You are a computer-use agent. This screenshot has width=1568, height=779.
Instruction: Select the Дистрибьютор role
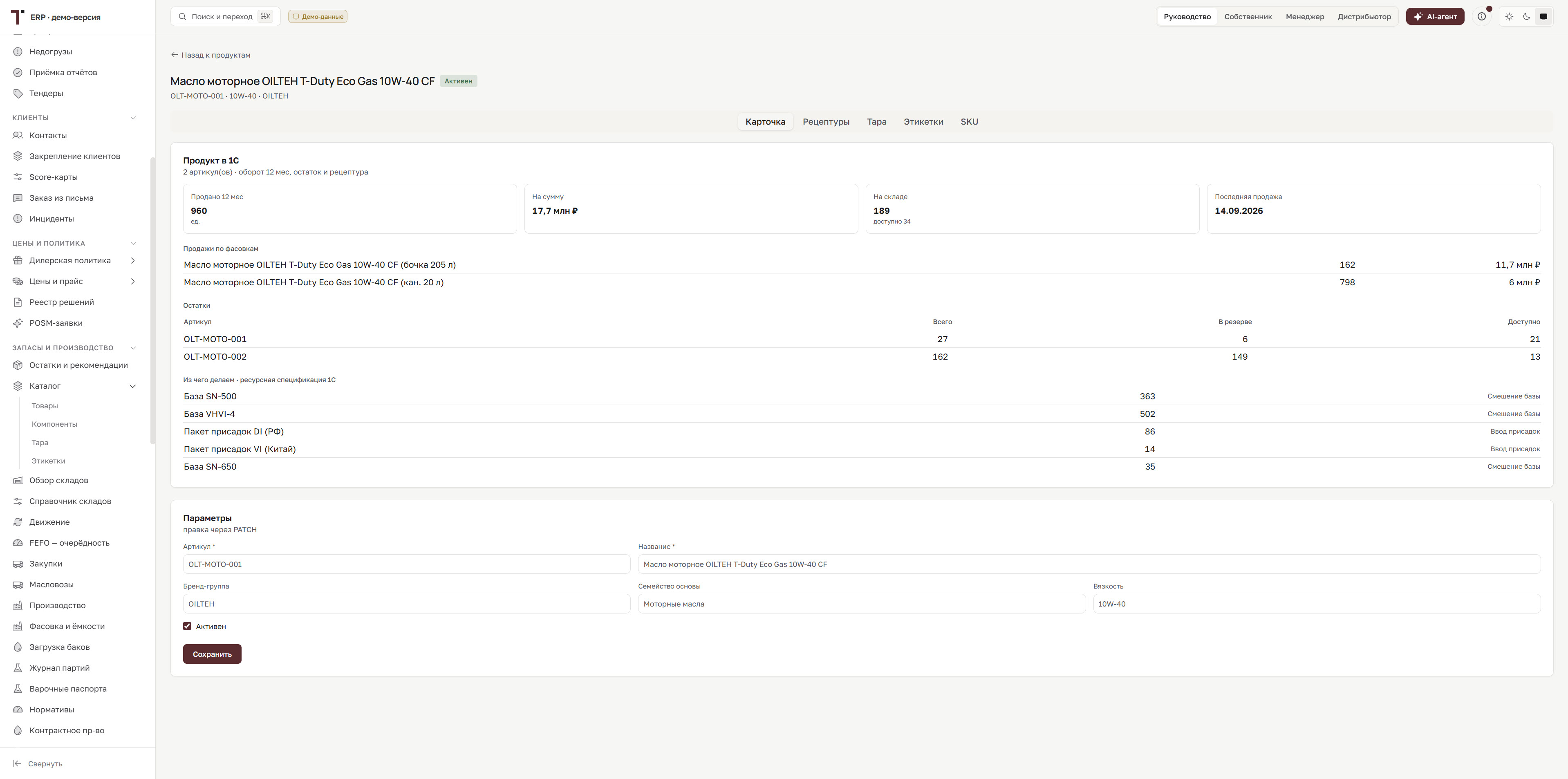[x=1364, y=16]
